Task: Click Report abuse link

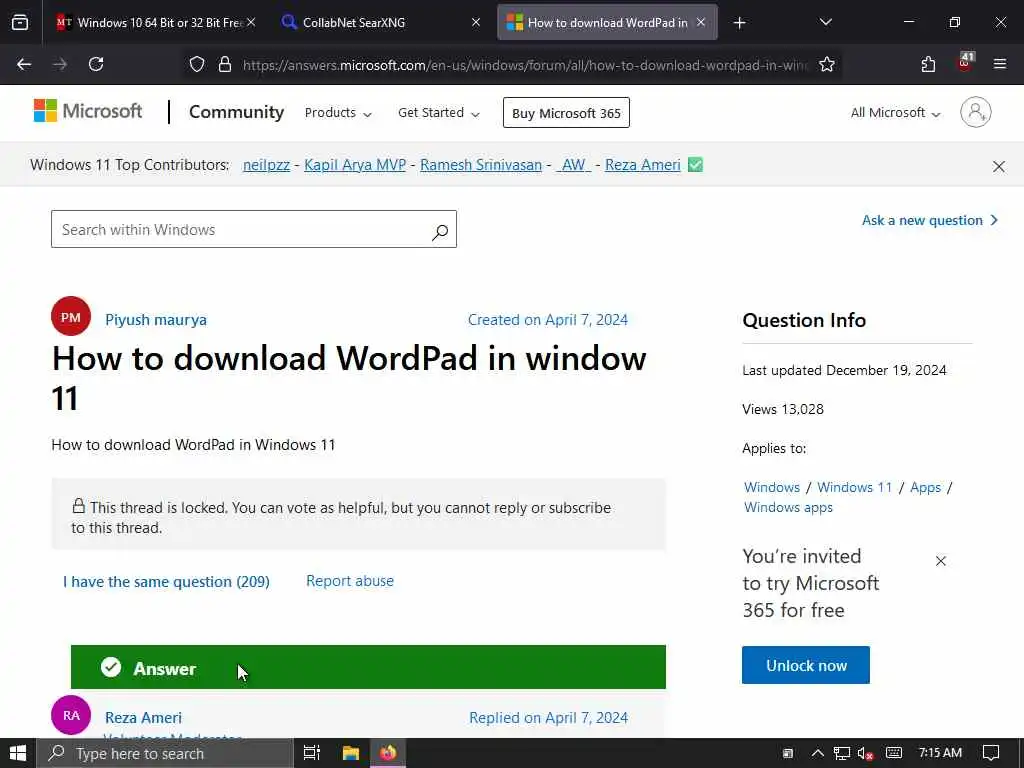Action: tap(350, 581)
